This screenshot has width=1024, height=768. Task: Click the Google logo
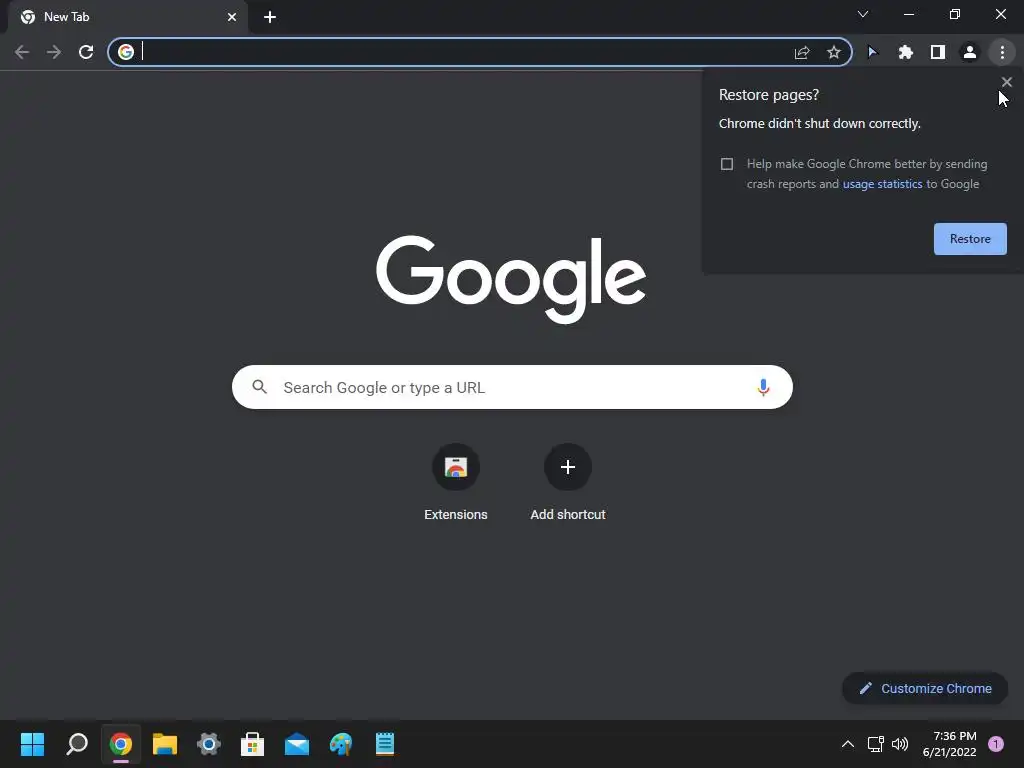click(x=511, y=280)
